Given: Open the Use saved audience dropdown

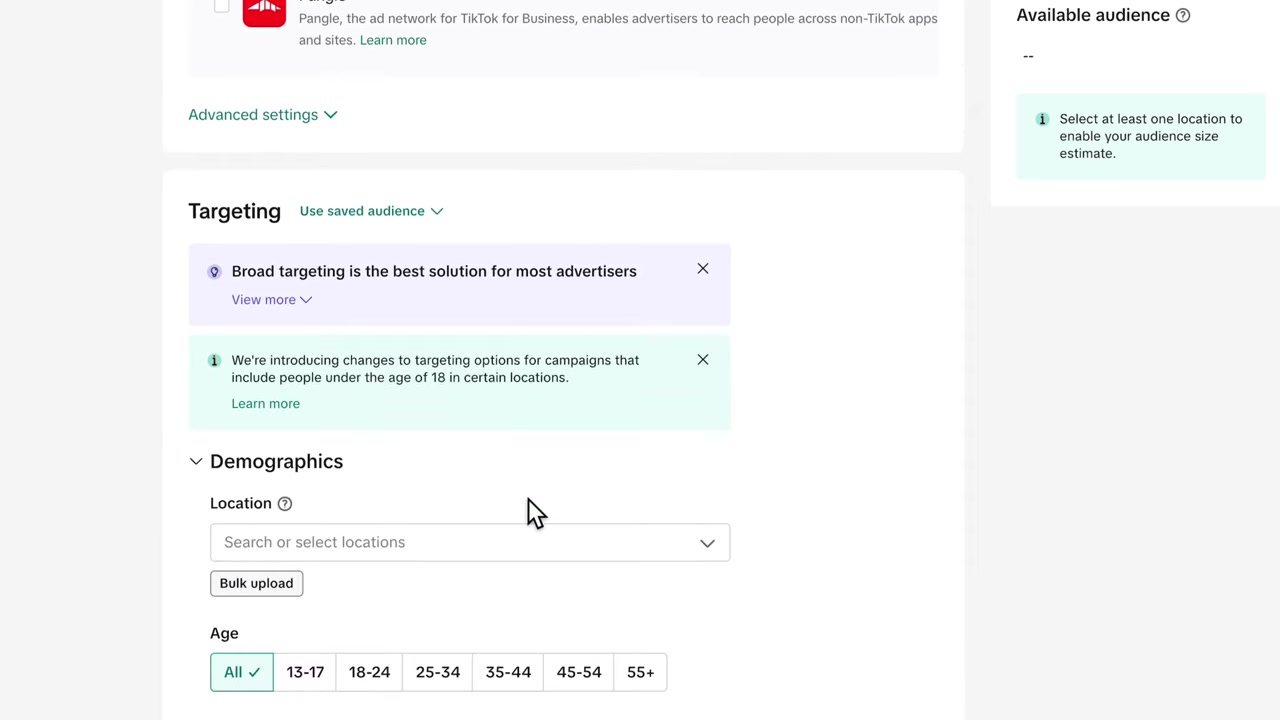Looking at the screenshot, I should tap(371, 211).
